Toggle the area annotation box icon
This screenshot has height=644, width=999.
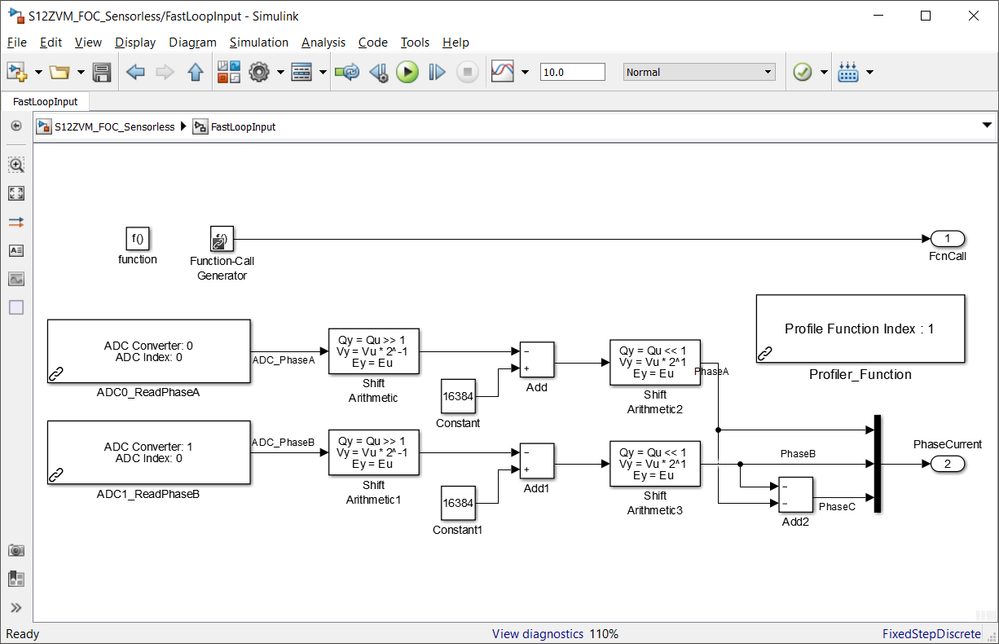[x=16, y=308]
